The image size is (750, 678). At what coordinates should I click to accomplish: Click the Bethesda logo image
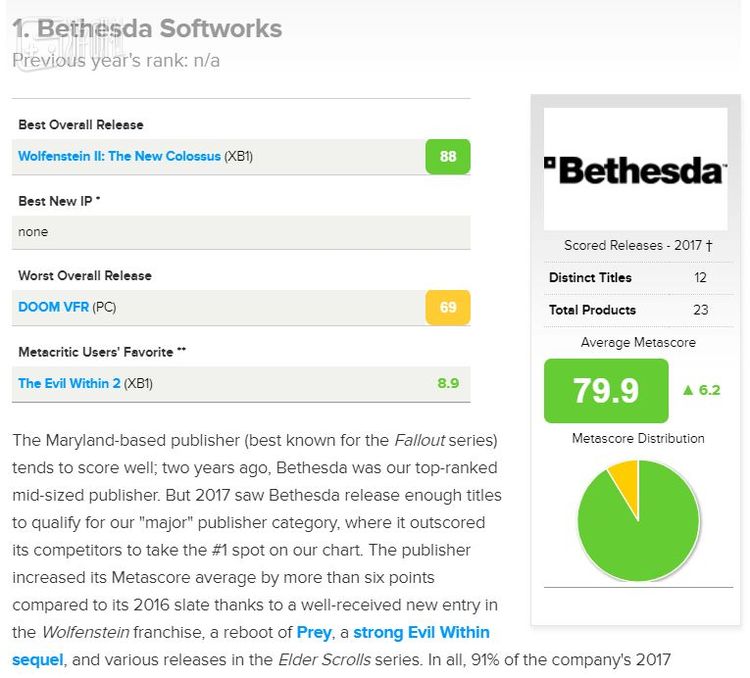tap(636, 169)
